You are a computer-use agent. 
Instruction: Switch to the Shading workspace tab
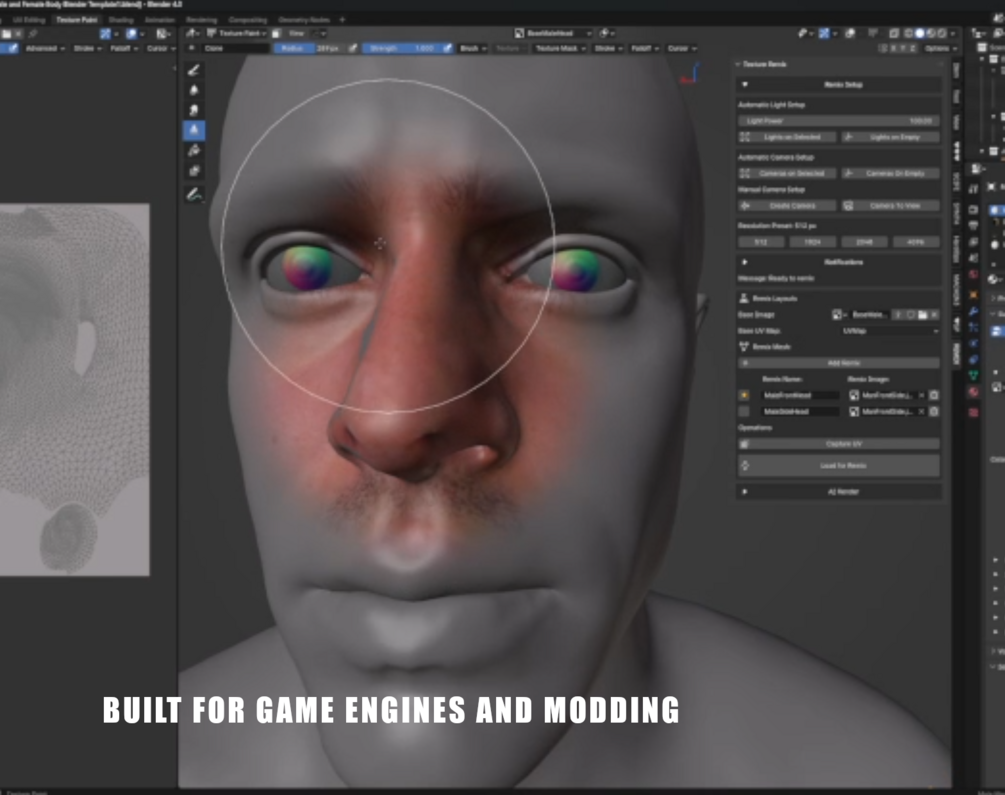(x=121, y=20)
